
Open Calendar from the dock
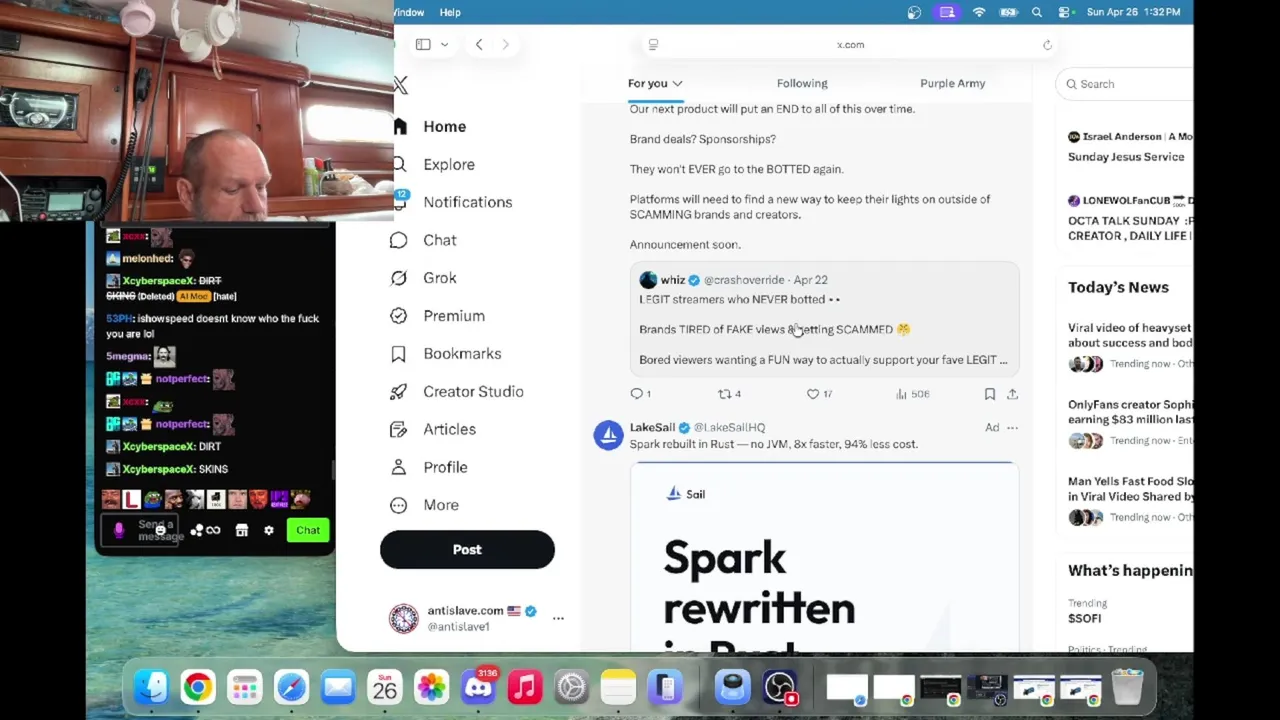tap(385, 687)
